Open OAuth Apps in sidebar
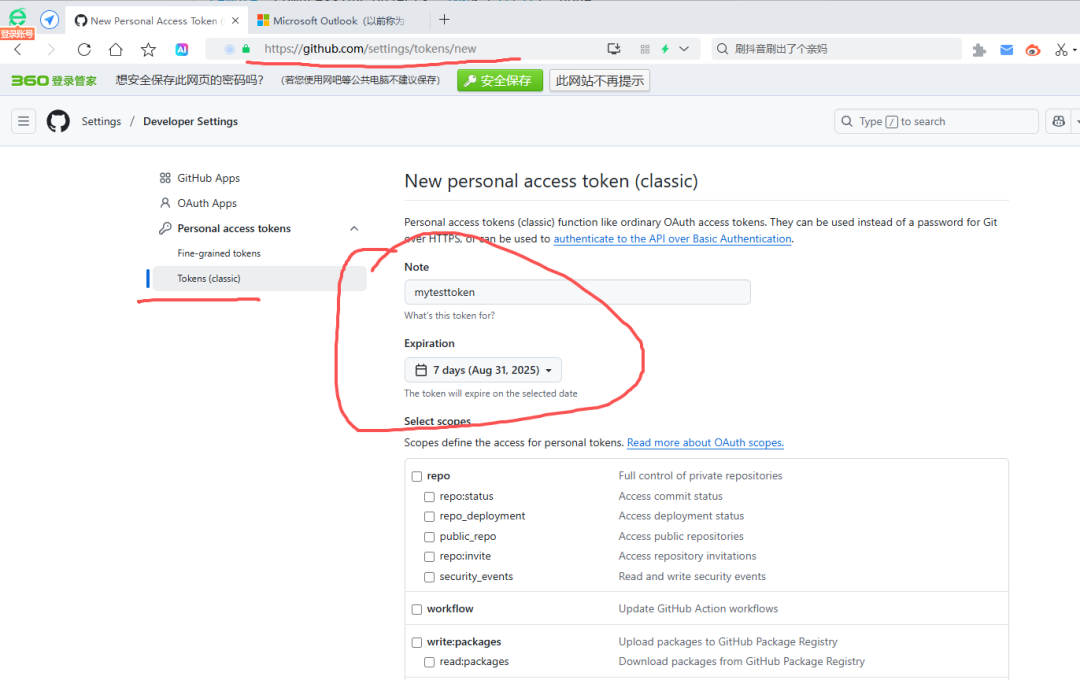This screenshot has height=680, width=1080. 207,203
